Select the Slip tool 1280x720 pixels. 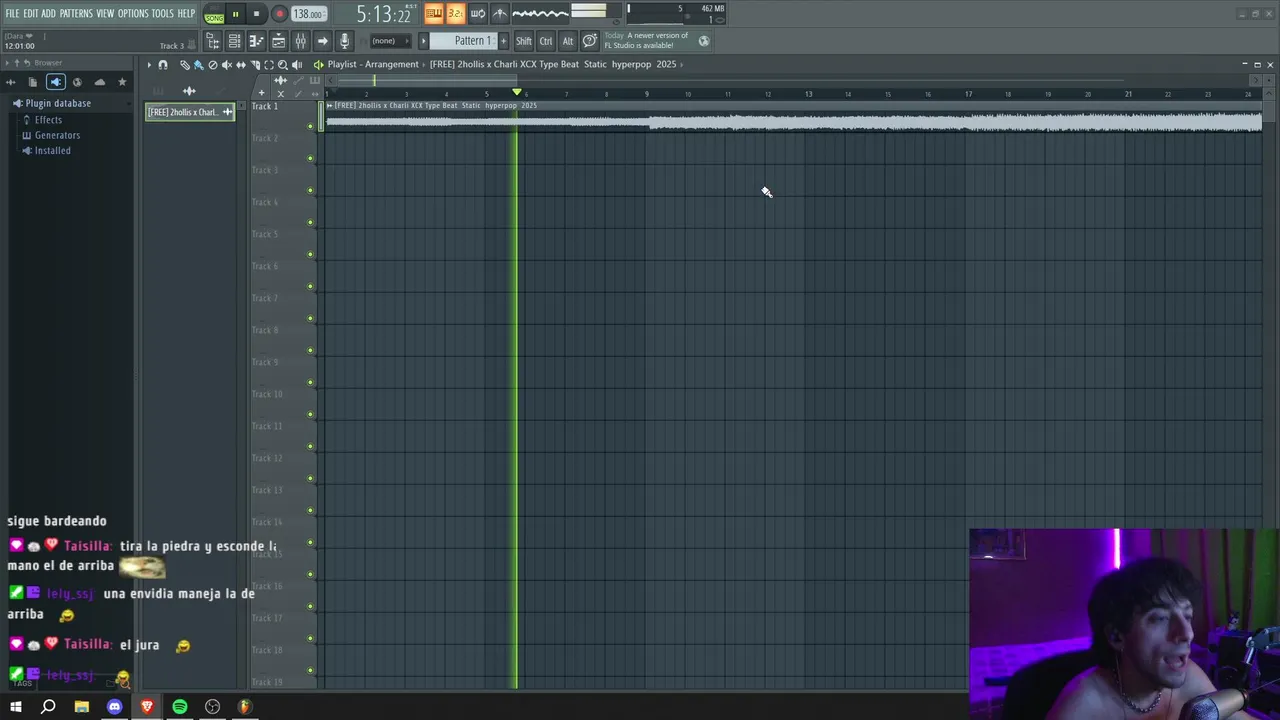pos(240,65)
